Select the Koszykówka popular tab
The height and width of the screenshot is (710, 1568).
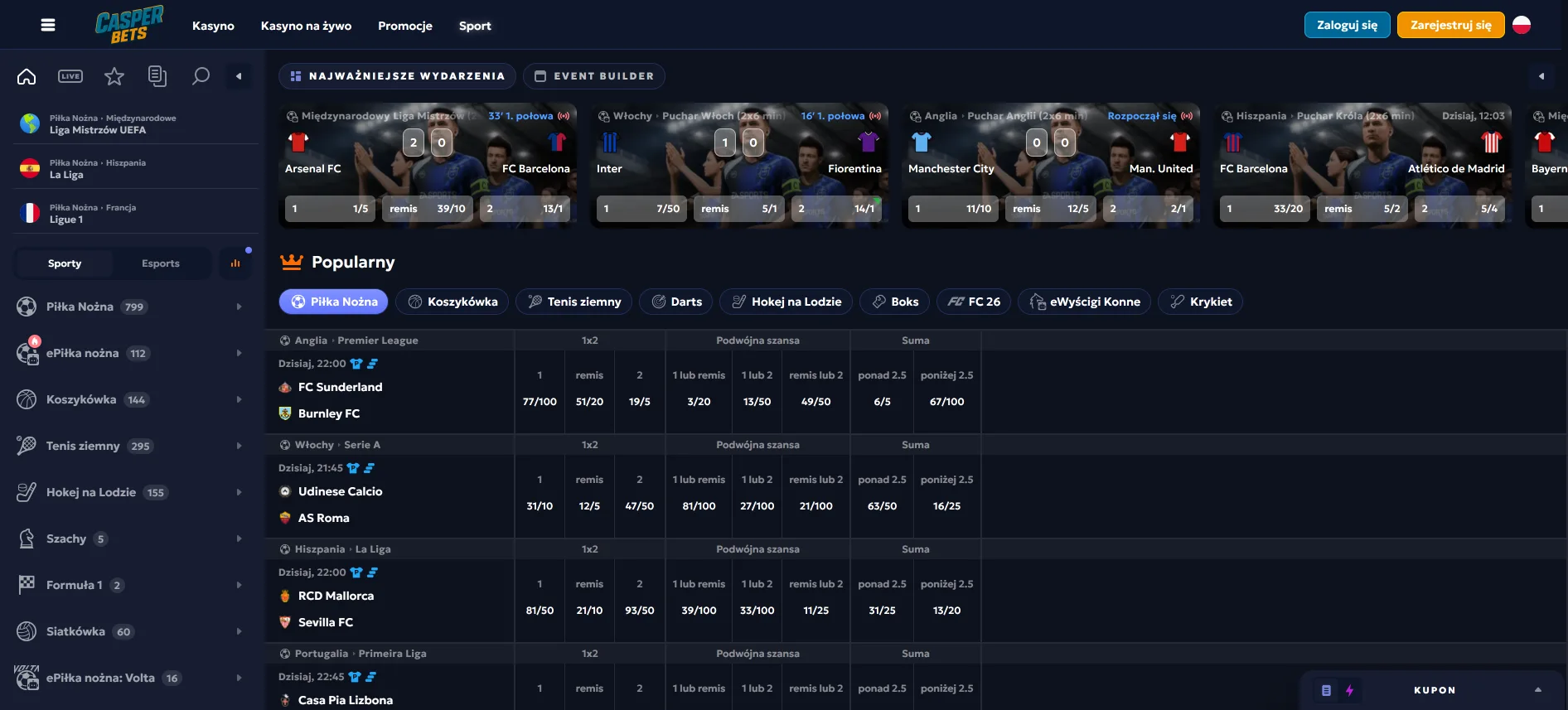(452, 302)
